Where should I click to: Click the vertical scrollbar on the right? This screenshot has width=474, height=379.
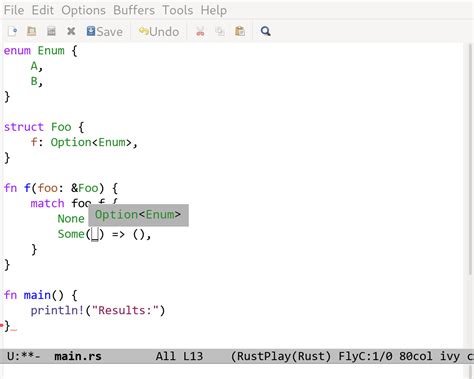470,160
